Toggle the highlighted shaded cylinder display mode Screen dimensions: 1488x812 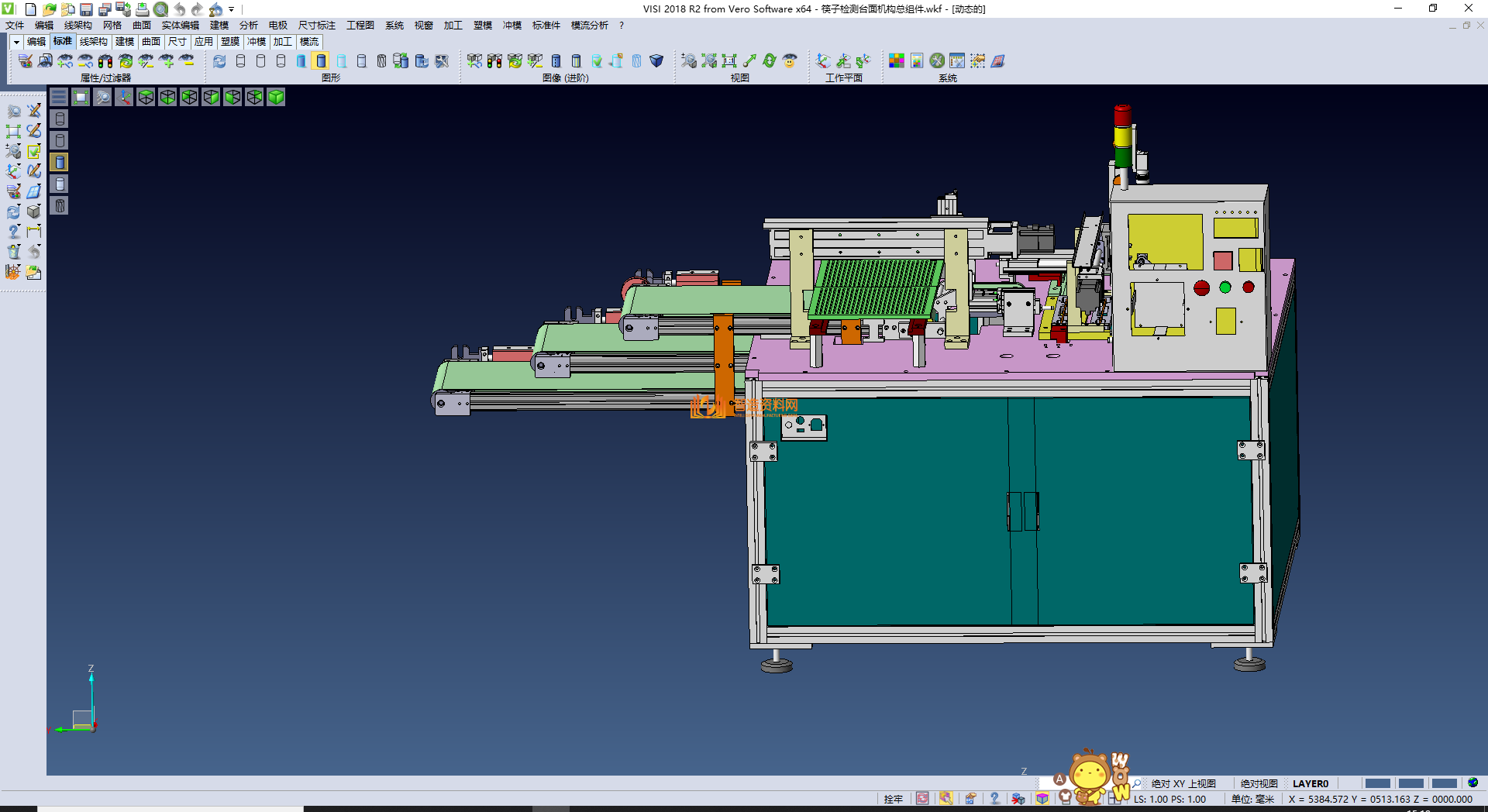click(x=321, y=61)
